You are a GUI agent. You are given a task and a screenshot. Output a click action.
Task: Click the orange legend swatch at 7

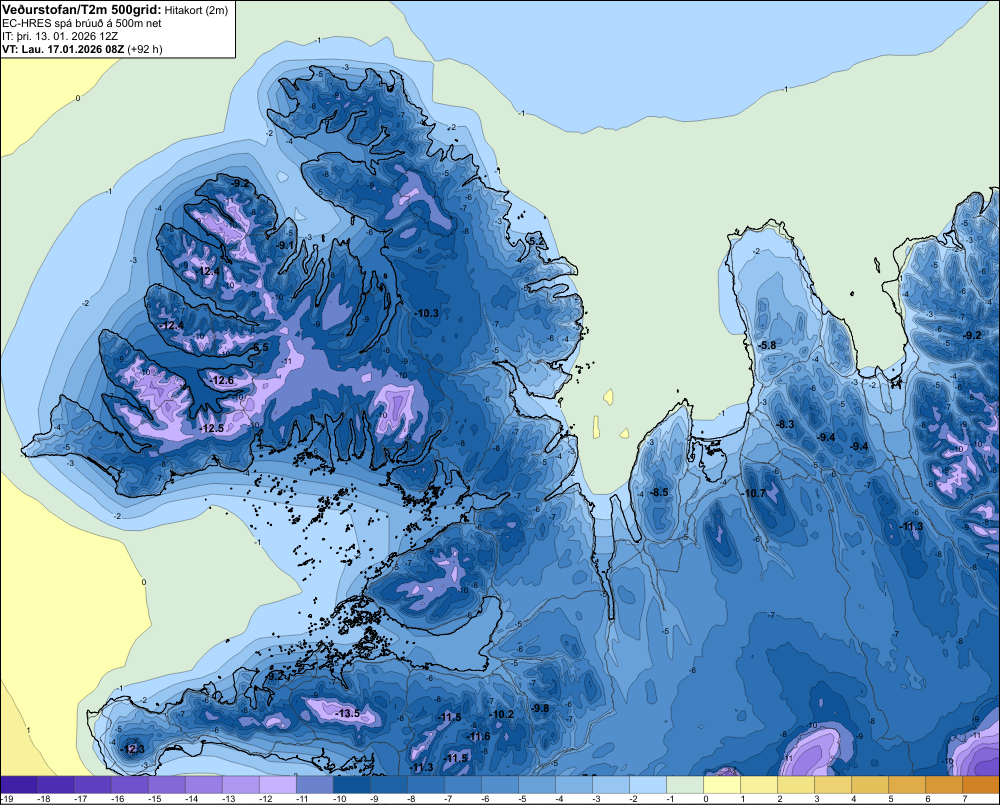pos(981,785)
